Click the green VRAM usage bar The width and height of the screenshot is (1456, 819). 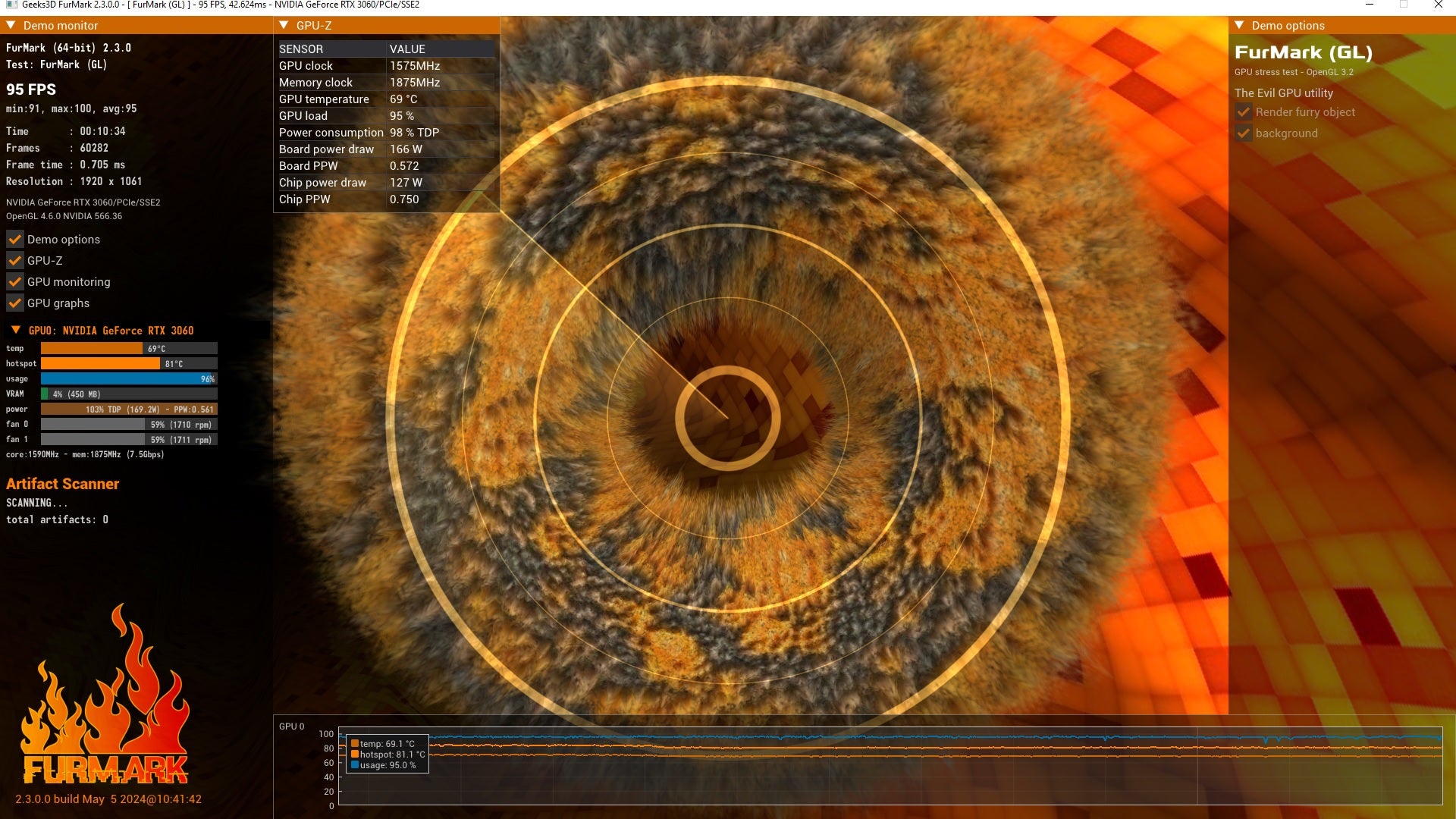pyautogui.click(x=45, y=394)
